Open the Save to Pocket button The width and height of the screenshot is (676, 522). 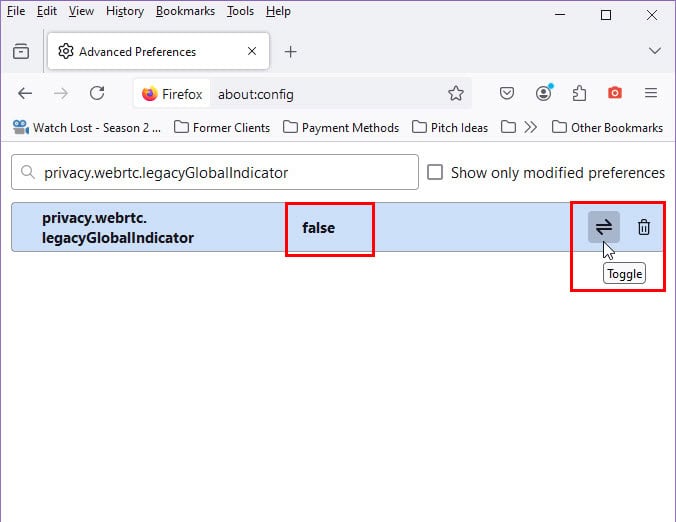[507, 94]
